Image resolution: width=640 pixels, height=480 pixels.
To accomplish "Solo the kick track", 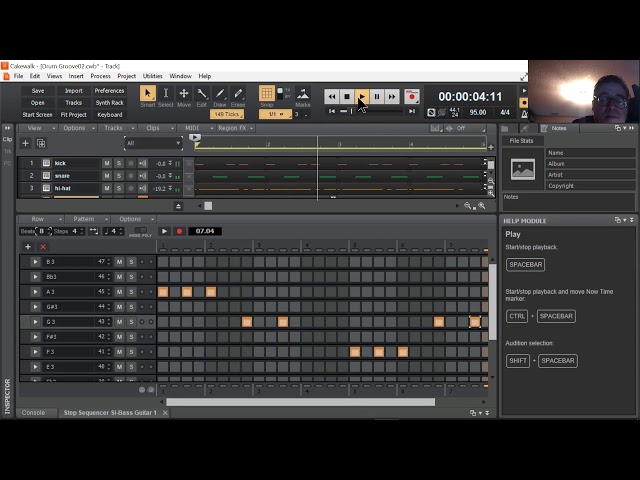I will pyautogui.click(x=119, y=163).
